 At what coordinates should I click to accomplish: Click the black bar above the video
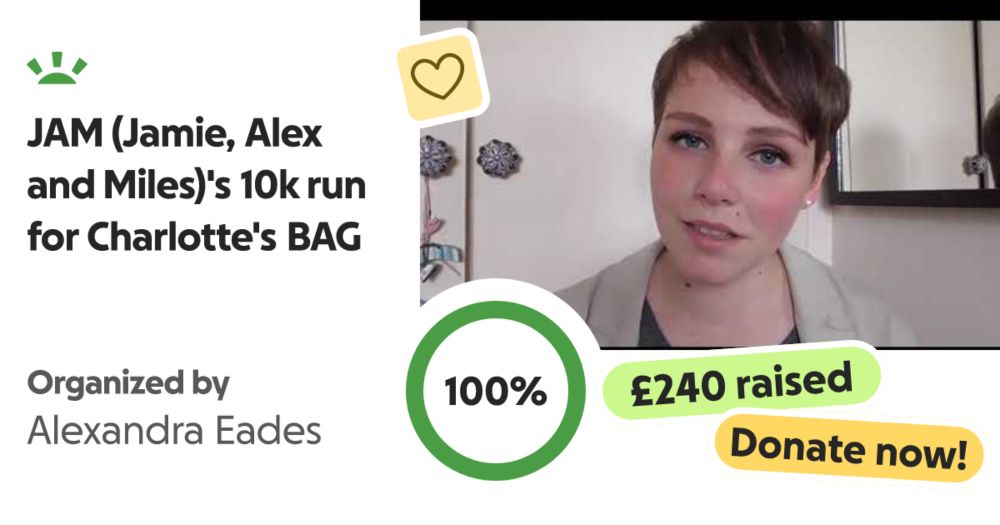click(x=710, y=10)
